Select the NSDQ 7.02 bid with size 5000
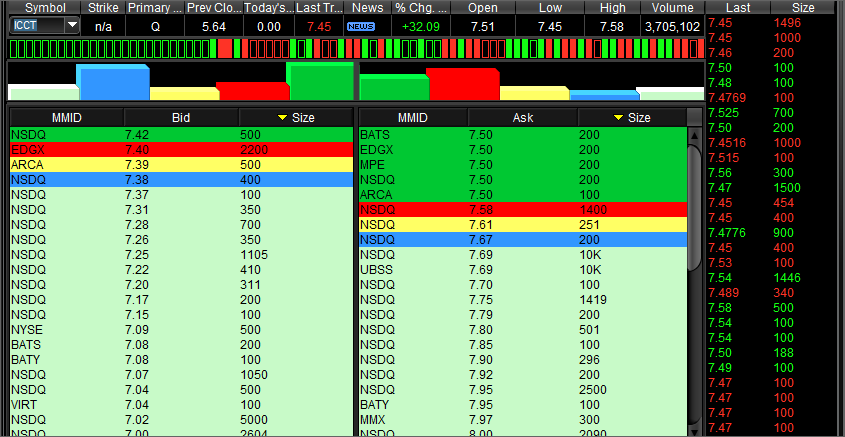The height and width of the screenshot is (437, 845). (x=182, y=419)
